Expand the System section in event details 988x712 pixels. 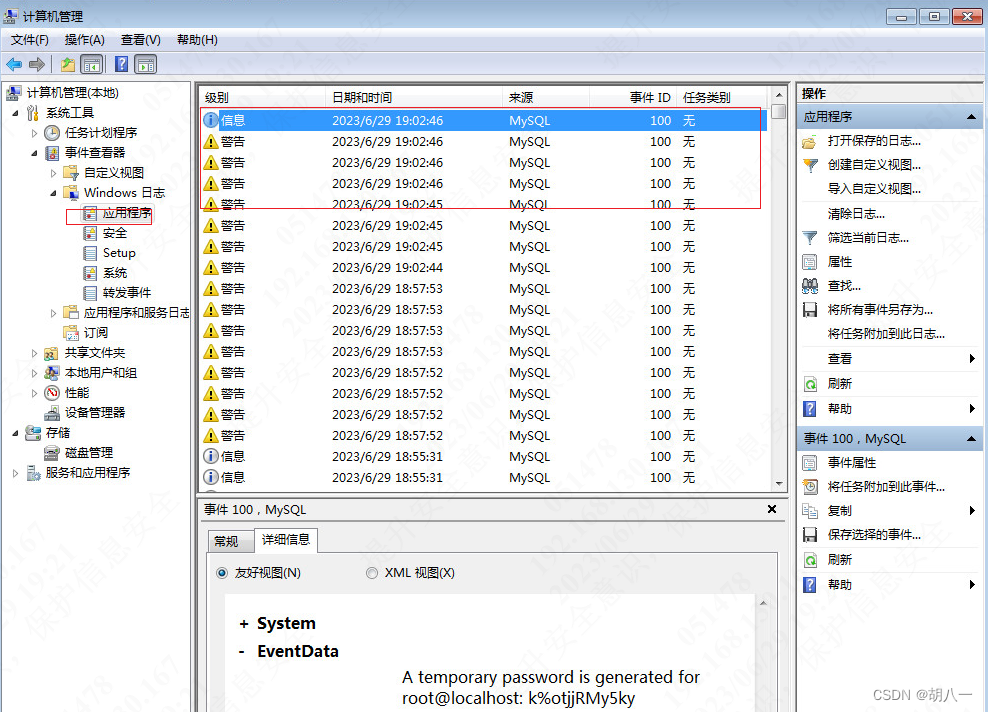pos(244,624)
